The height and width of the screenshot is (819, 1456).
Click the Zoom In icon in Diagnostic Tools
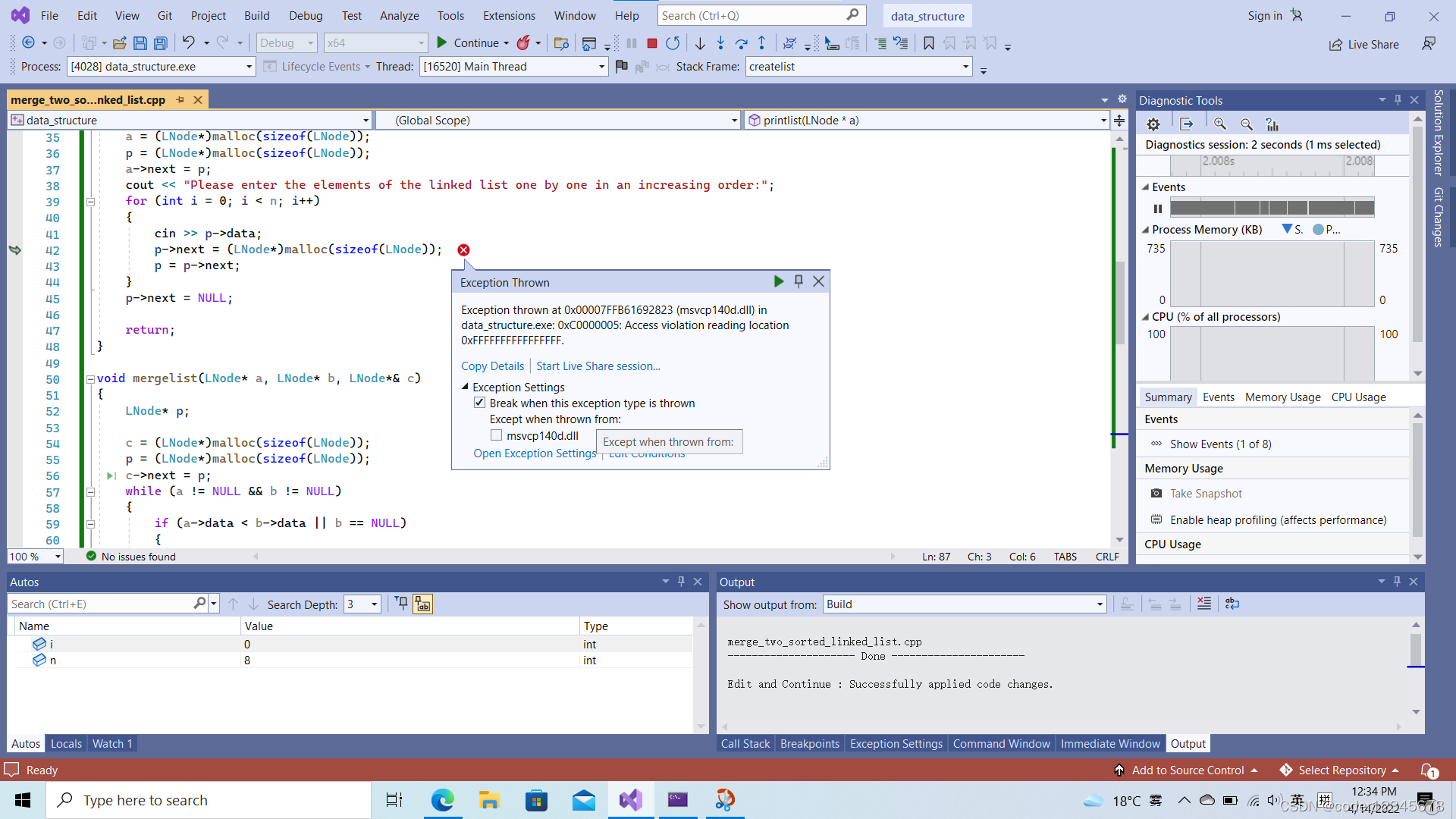tap(1219, 124)
